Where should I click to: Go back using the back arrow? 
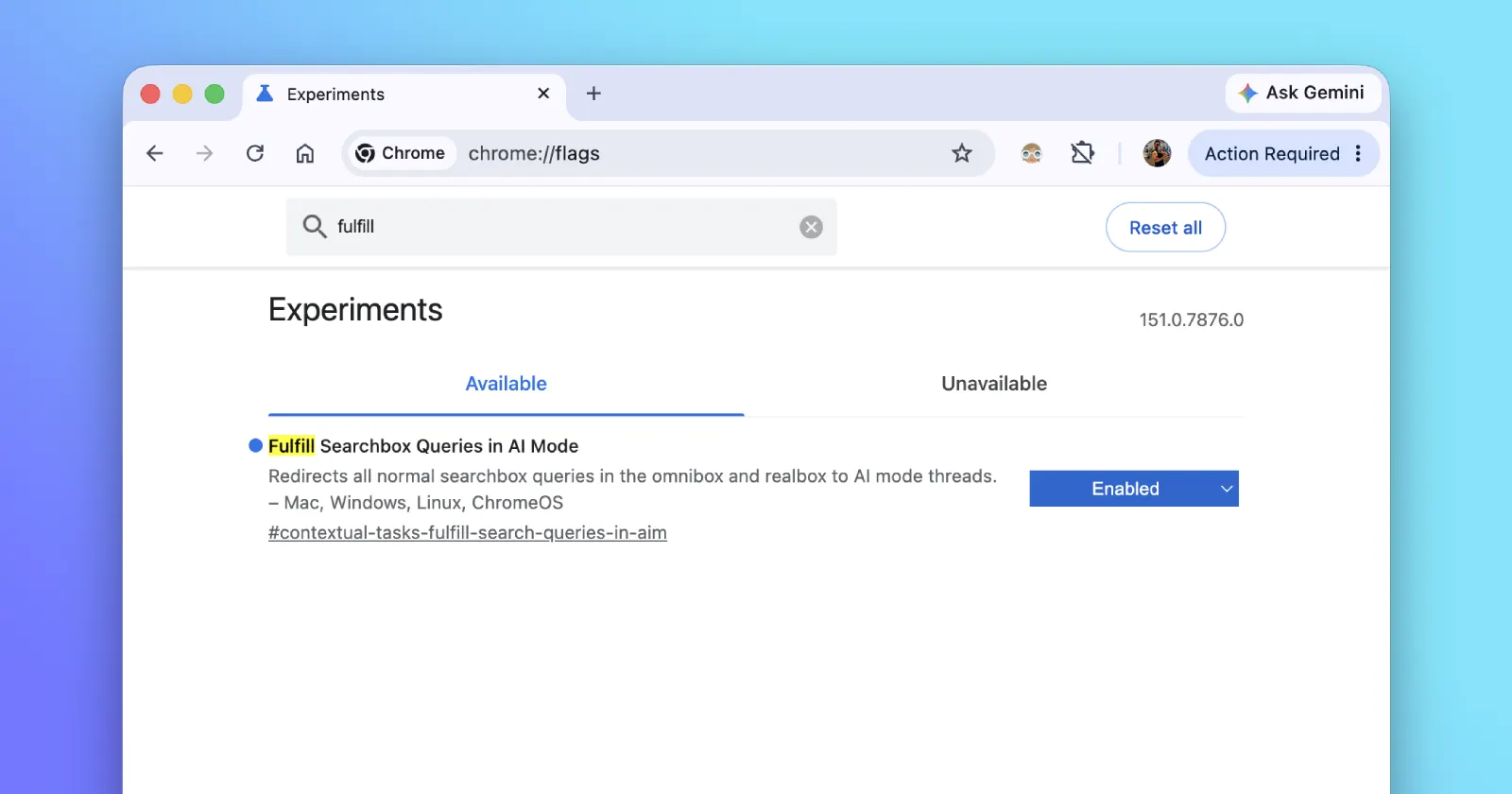(155, 153)
